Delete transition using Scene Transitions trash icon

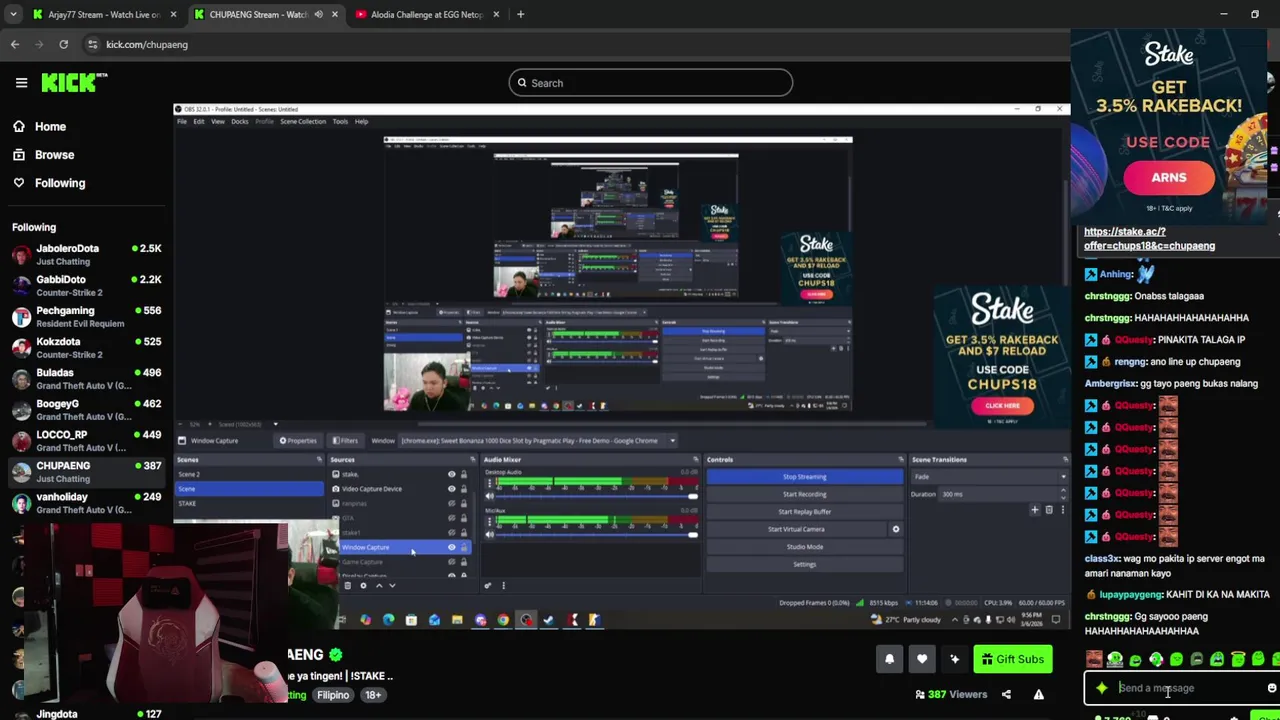pyautogui.click(x=1049, y=510)
